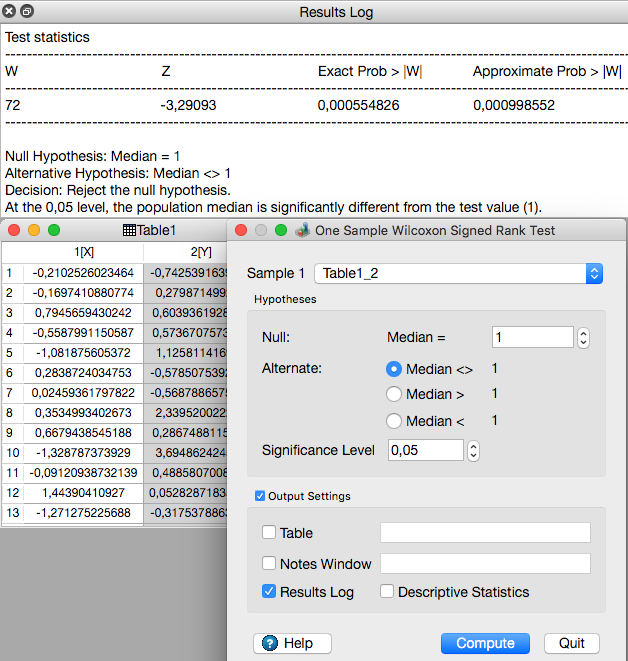This screenshot has width=628, height=661.
Task: Click the Table1 window grid icon
Action: coord(129,230)
